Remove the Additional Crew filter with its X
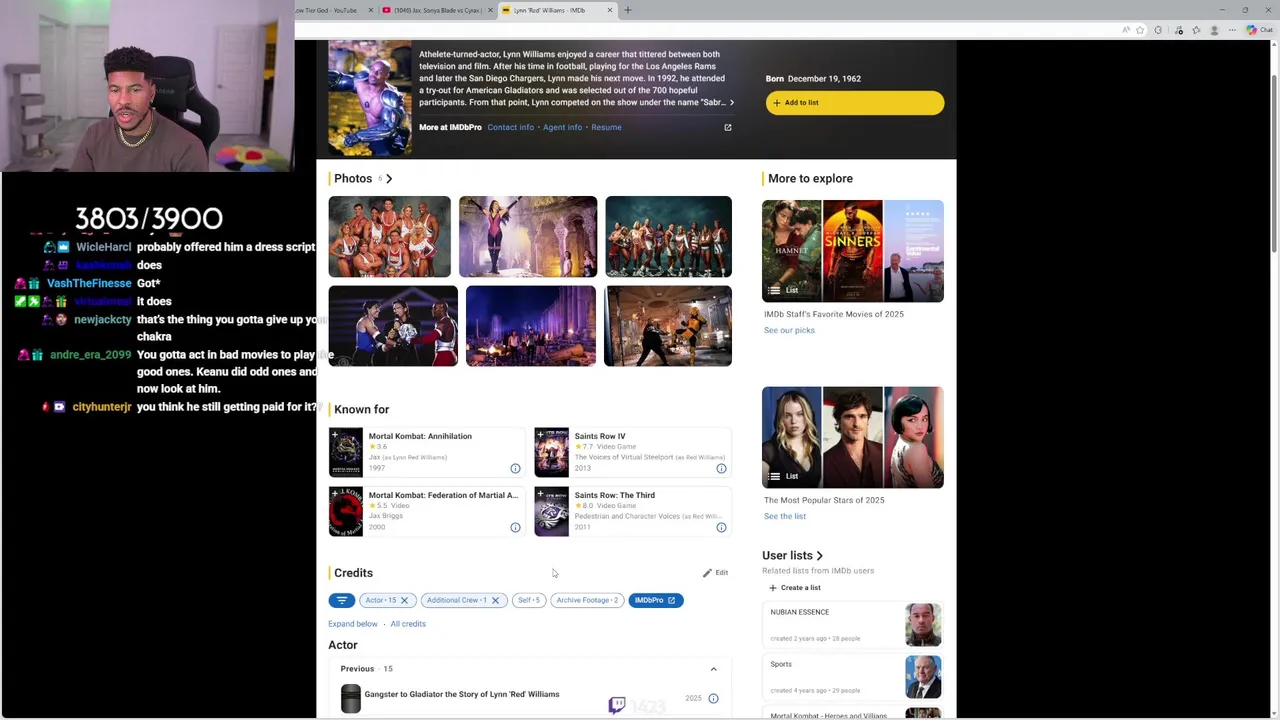Image resolution: width=1280 pixels, height=720 pixels. click(x=495, y=600)
